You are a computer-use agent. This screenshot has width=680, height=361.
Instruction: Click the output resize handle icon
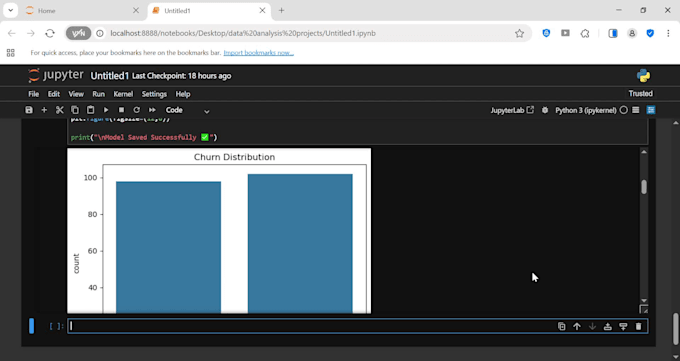(644, 309)
